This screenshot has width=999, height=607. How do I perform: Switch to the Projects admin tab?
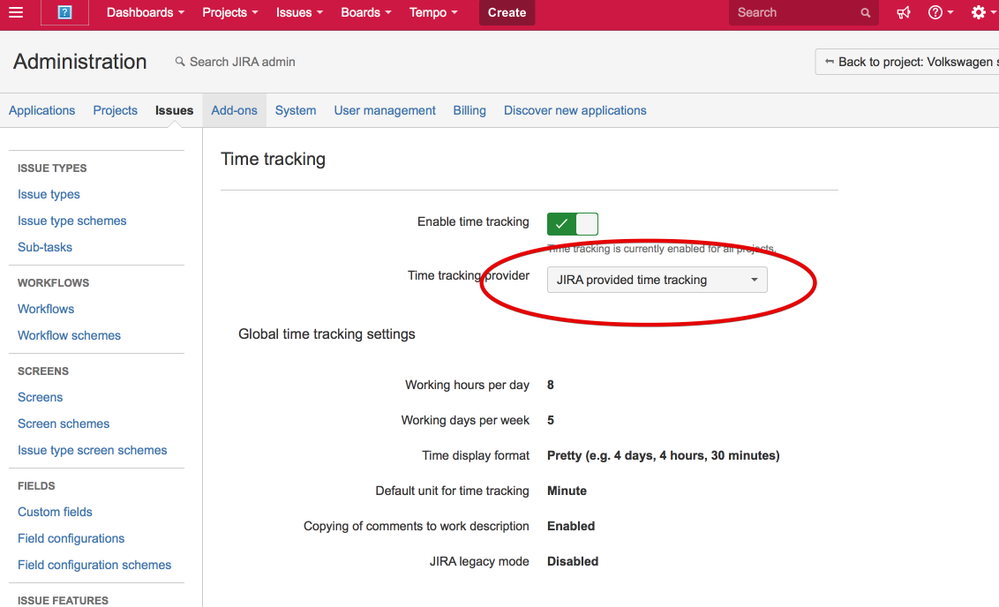tap(115, 110)
